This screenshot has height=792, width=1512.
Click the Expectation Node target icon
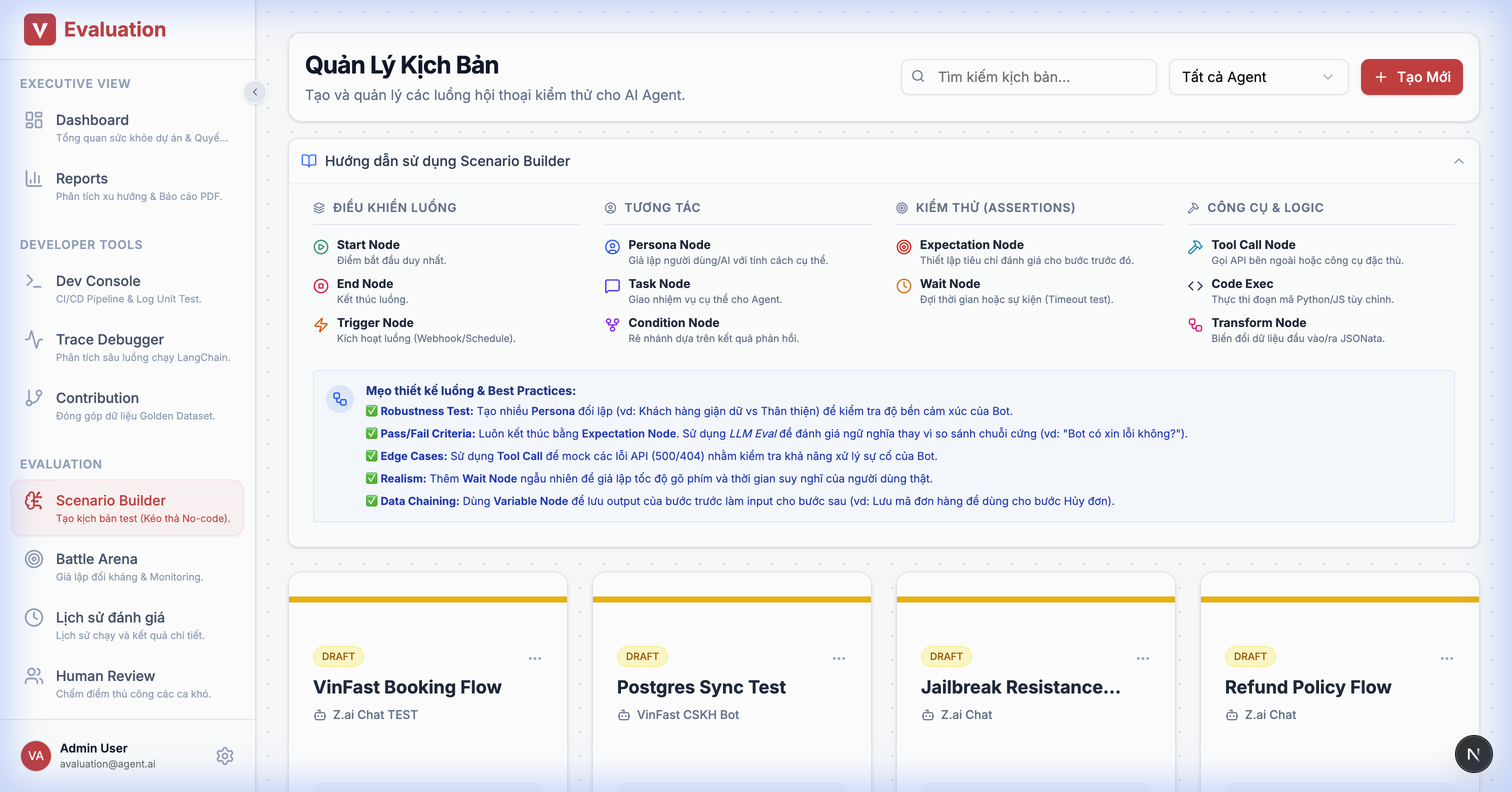click(903, 246)
